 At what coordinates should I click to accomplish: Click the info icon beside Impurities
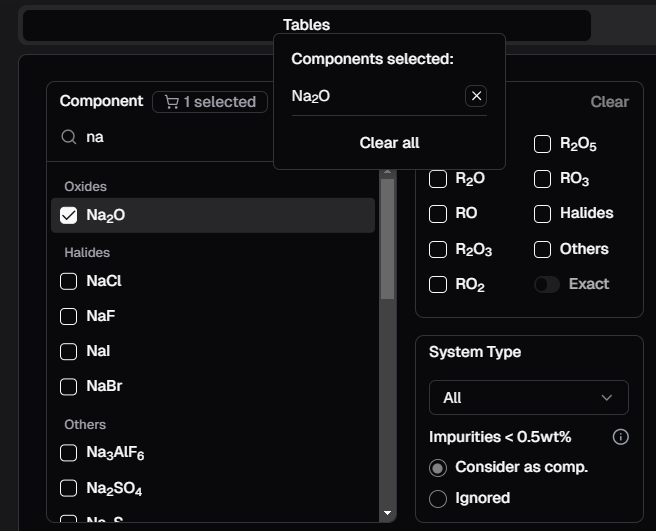coord(620,437)
